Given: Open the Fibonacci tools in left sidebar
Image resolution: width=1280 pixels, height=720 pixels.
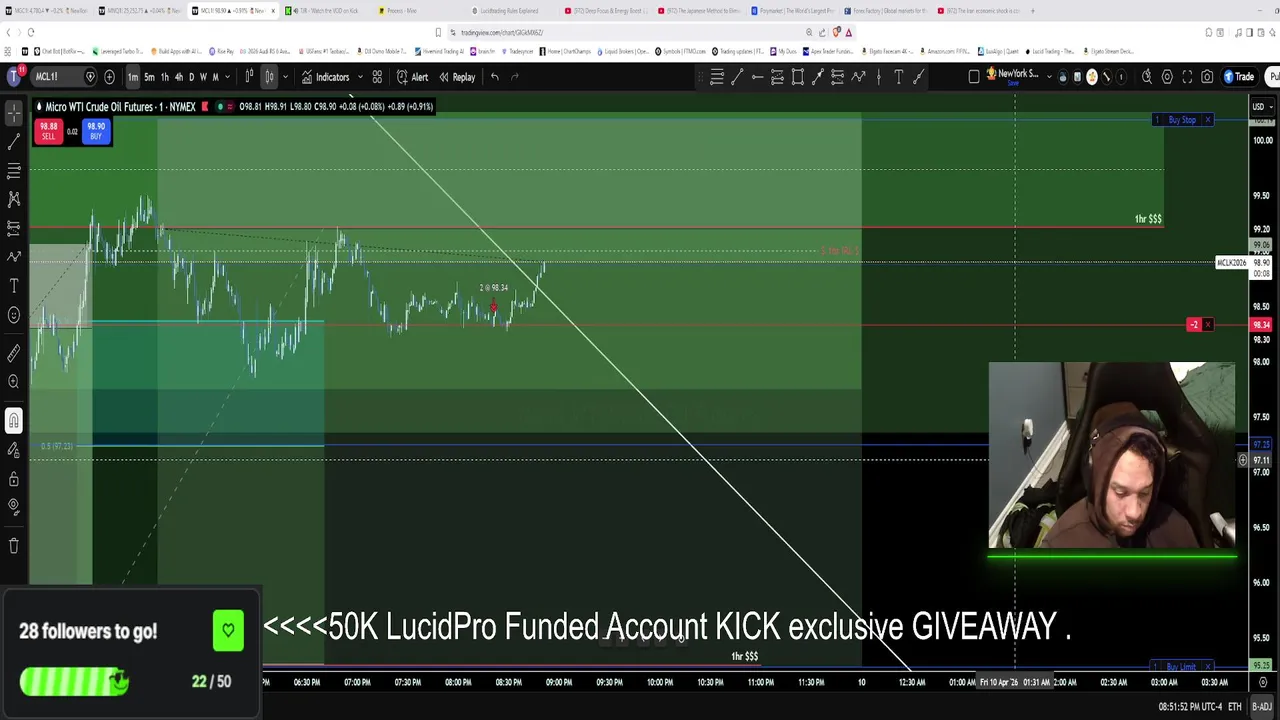Looking at the screenshot, I should 14,171.
